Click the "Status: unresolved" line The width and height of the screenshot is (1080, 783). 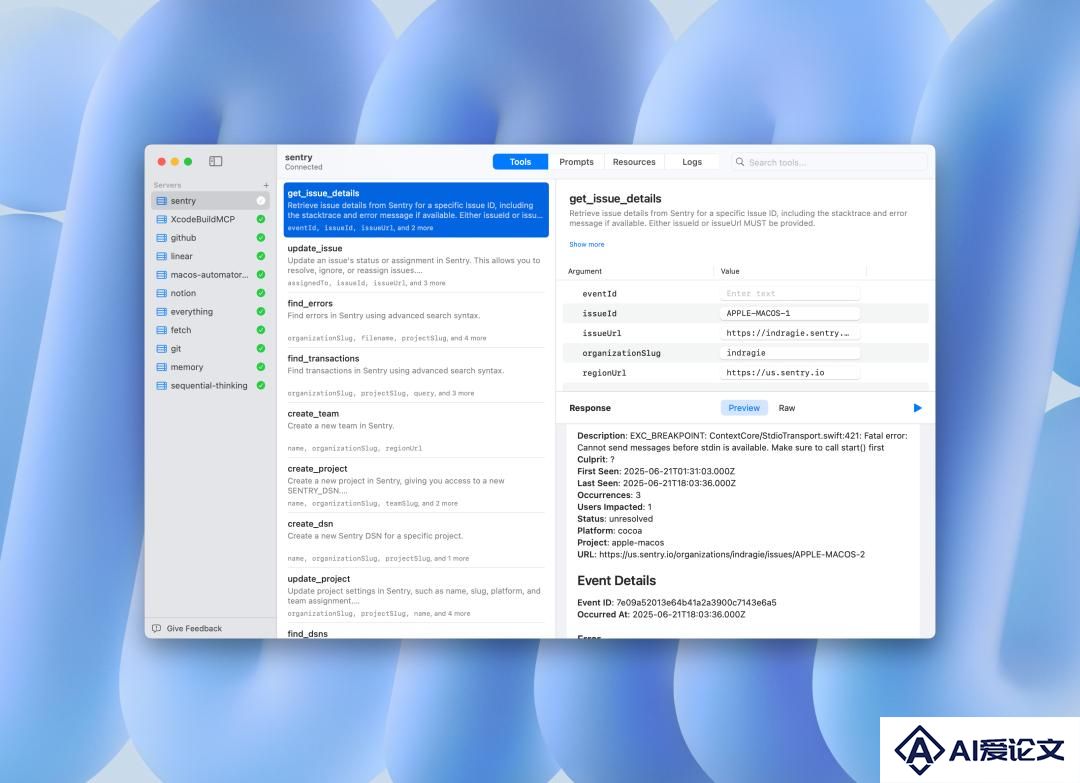coord(615,519)
